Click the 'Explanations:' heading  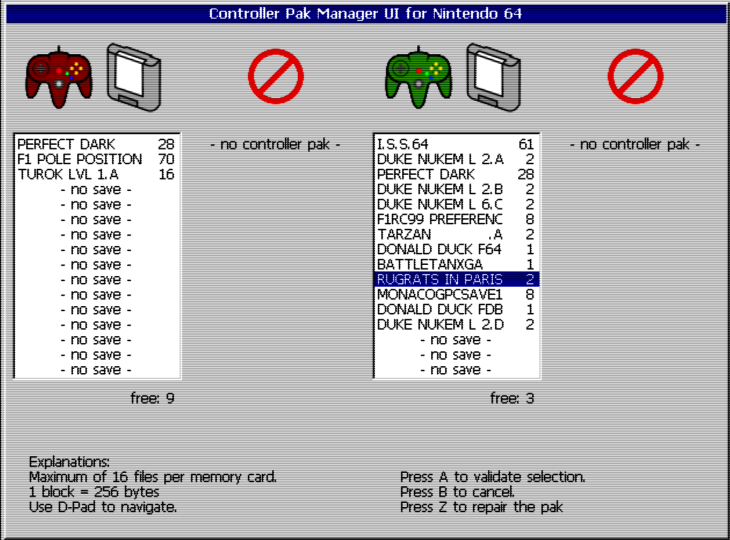pyautogui.click(x=69, y=462)
